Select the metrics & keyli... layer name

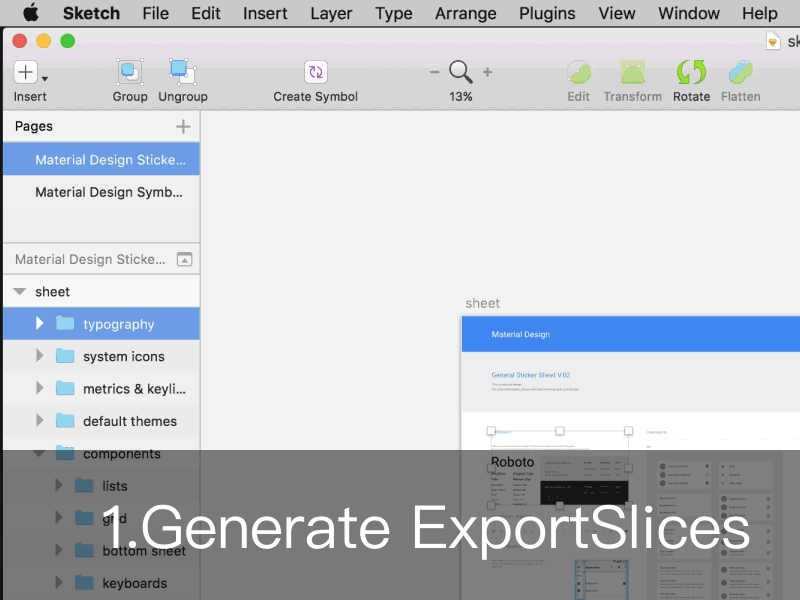[x=134, y=389]
